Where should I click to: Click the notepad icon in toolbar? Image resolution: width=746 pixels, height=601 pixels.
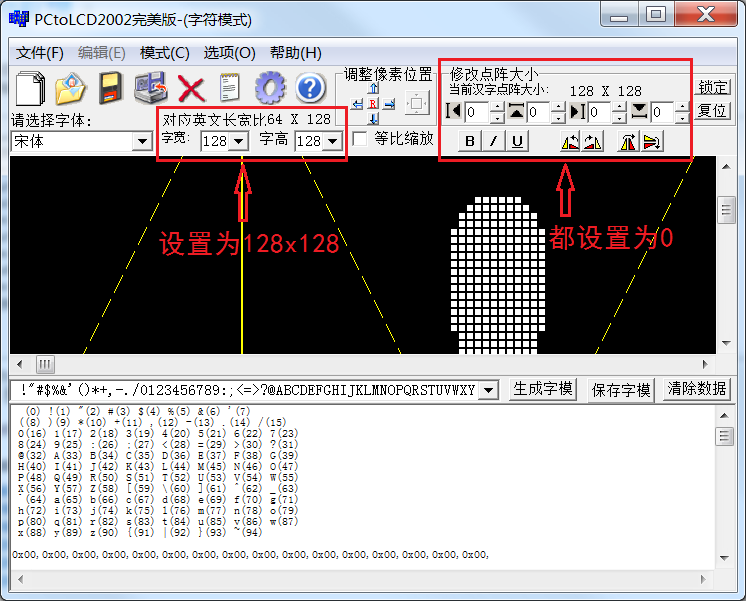tap(230, 88)
